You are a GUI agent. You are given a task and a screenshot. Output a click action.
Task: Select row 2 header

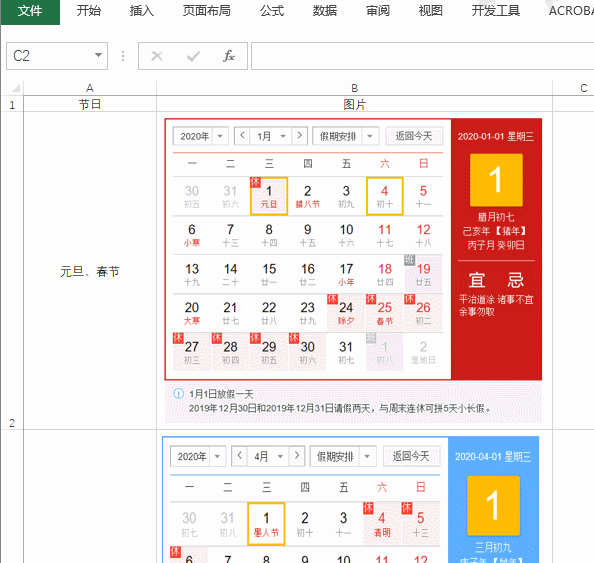(x=12, y=271)
